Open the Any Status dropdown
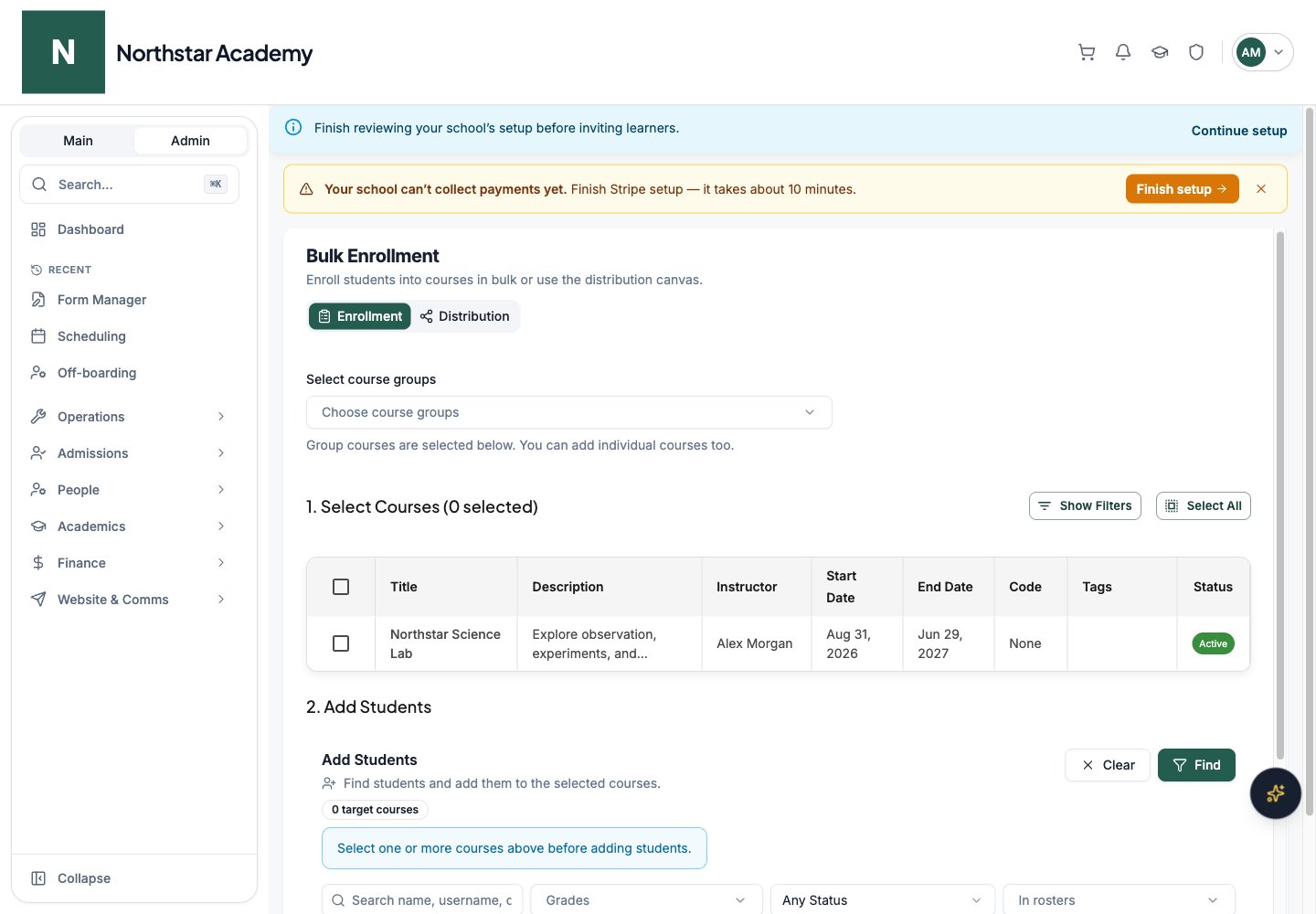This screenshot has height=914, width=1316. click(882, 900)
